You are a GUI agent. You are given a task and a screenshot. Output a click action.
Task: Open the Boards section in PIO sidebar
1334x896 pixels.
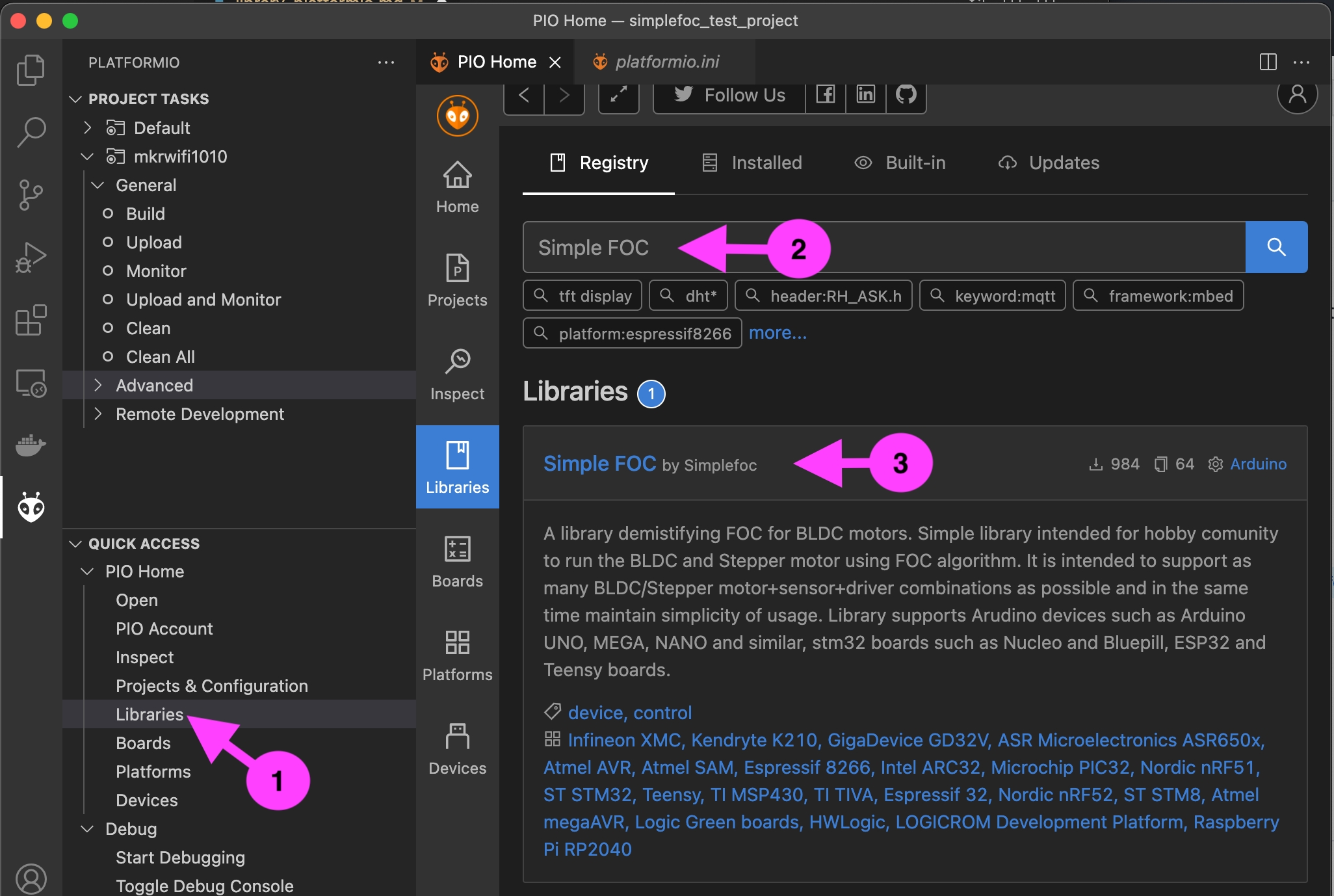tap(457, 560)
